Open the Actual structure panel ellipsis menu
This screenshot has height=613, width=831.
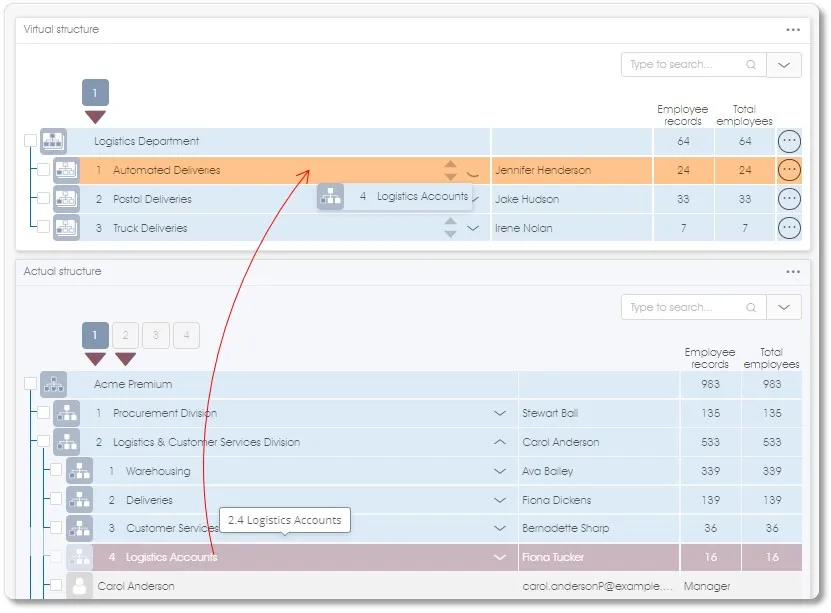tap(793, 272)
